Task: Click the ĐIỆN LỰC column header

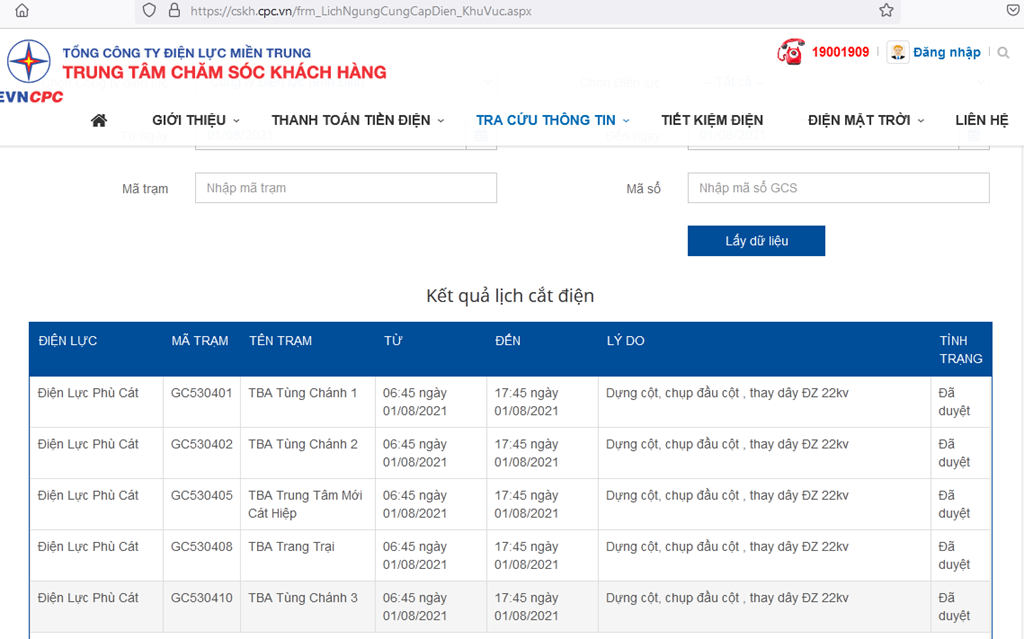Action: tap(68, 340)
